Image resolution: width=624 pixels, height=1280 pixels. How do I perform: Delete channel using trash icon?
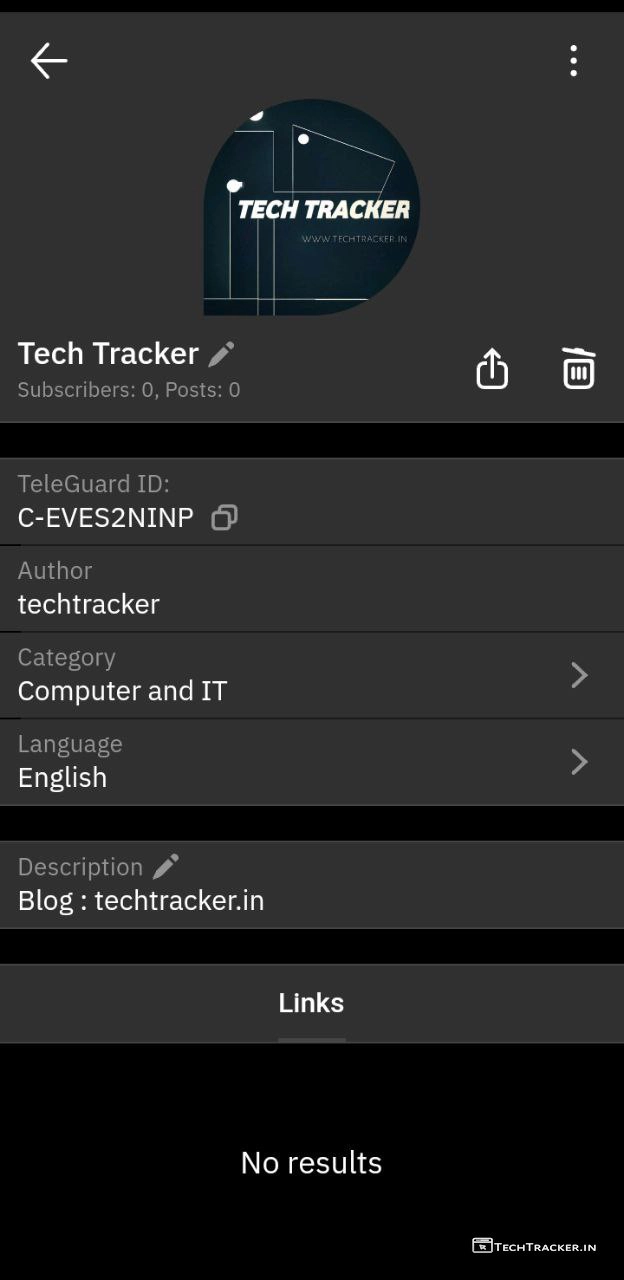(578, 369)
